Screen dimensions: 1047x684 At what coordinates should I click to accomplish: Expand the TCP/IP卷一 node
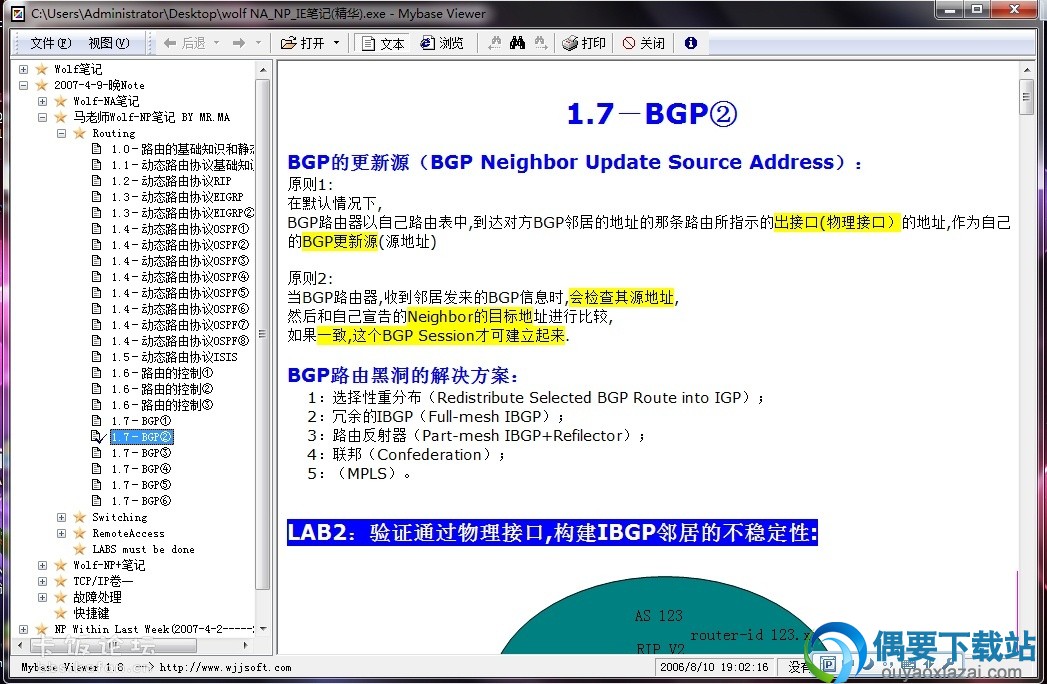click(x=43, y=582)
